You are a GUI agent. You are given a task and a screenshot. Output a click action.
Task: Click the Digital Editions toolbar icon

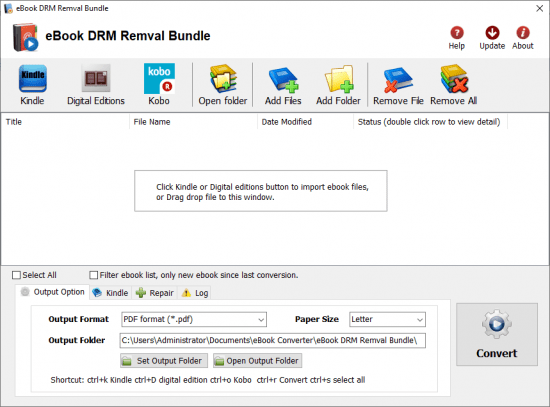pyautogui.click(x=96, y=78)
